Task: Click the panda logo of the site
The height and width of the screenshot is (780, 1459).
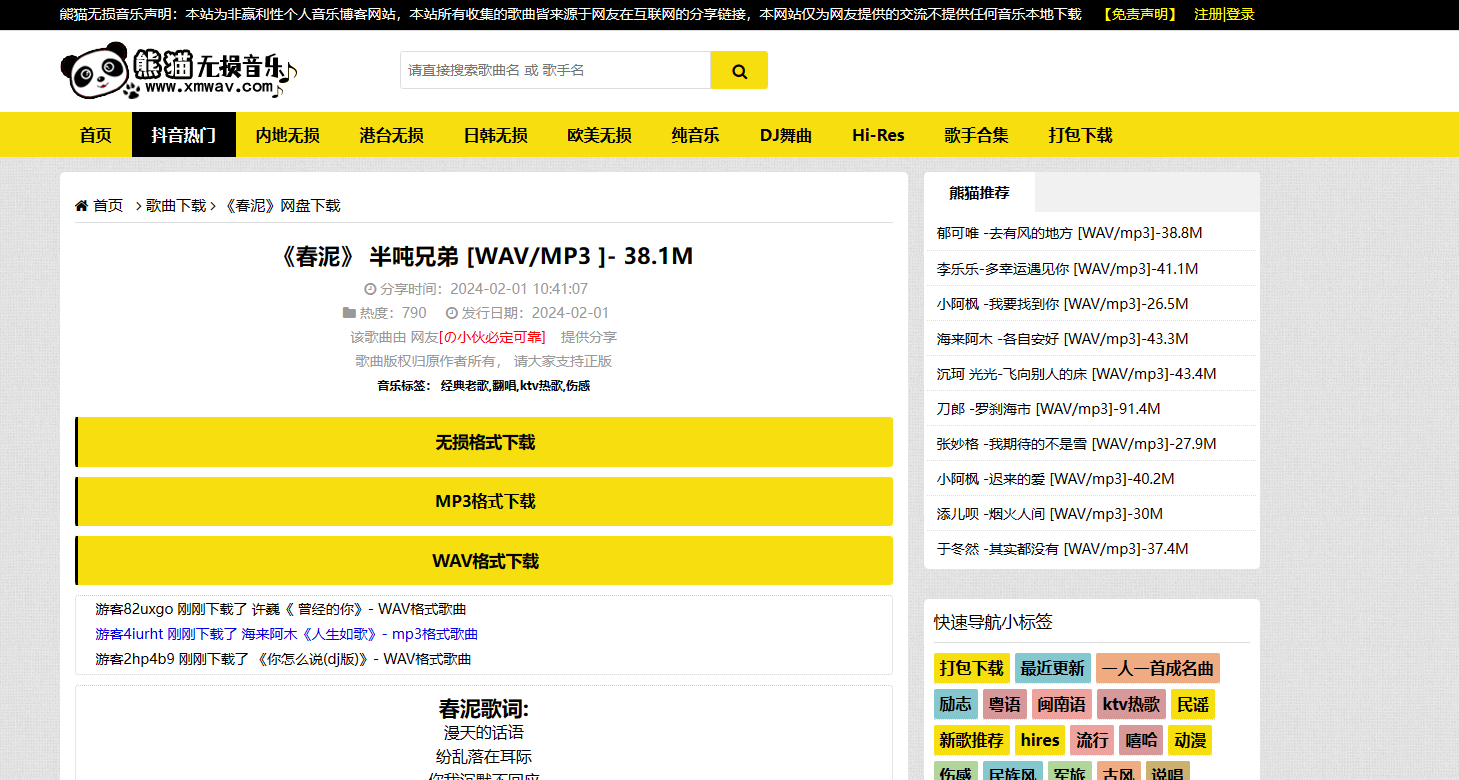Action: [x=95, y=72]
